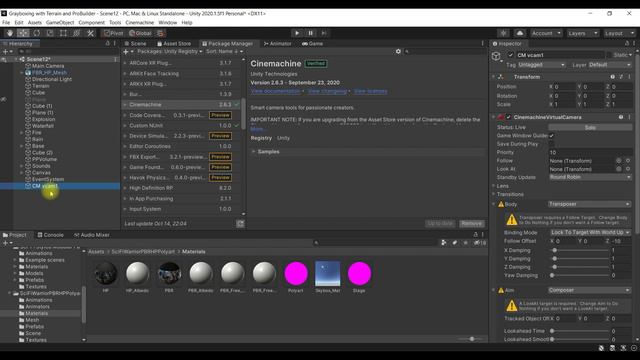Image resolution: width=640 pixels, height=360 pixels.
Task: Pick Follow target object selector
Action: tap(619, 161)
